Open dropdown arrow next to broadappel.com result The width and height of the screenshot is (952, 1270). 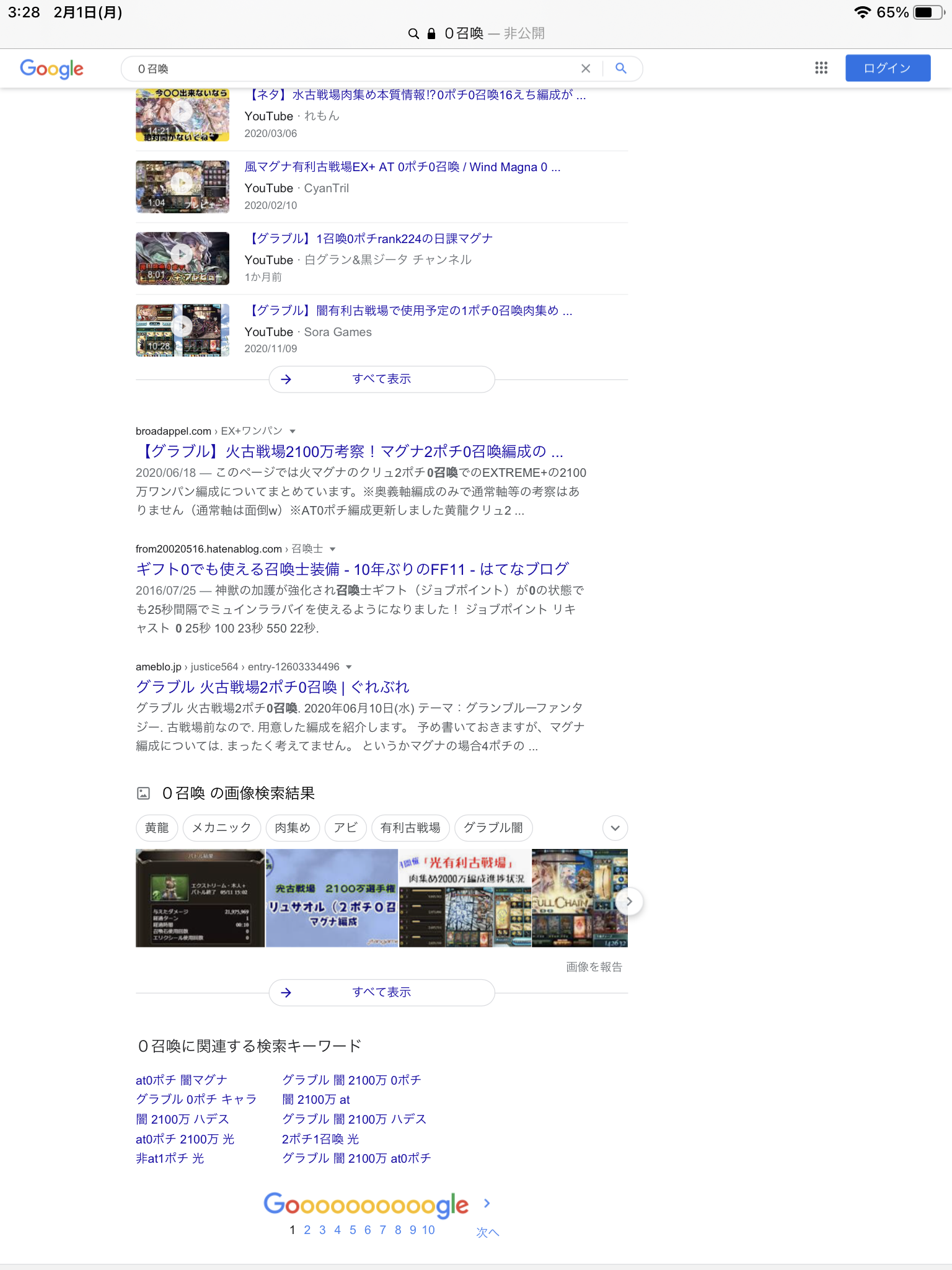293,431
